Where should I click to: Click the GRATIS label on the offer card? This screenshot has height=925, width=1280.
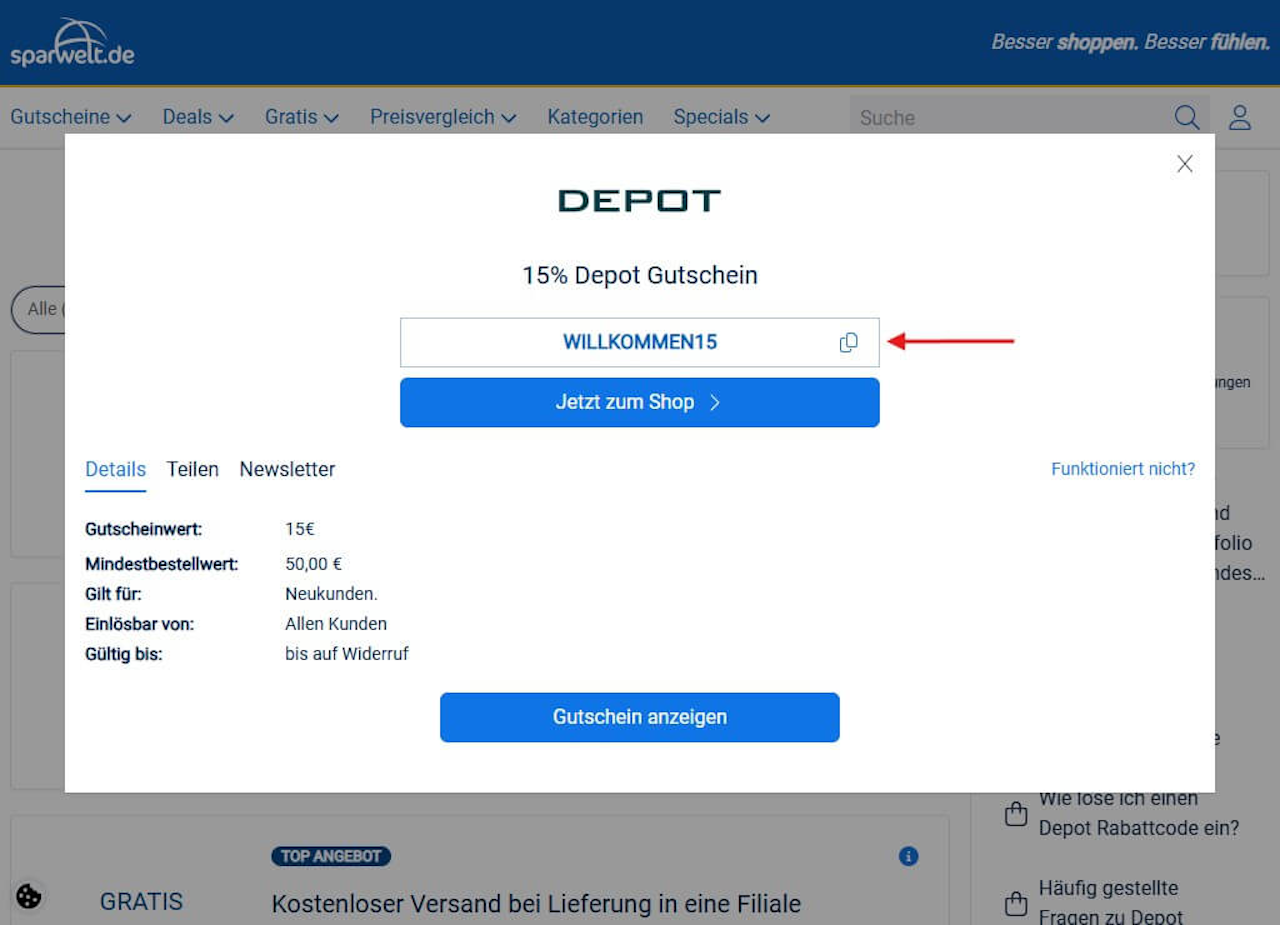point(141,902)
